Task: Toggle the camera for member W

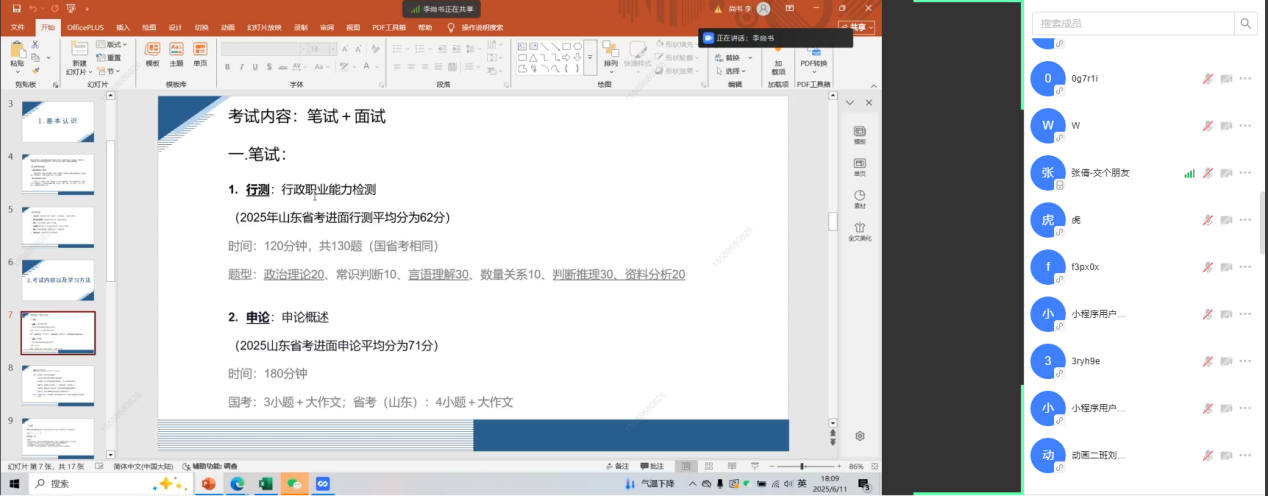Action: 1226,126
